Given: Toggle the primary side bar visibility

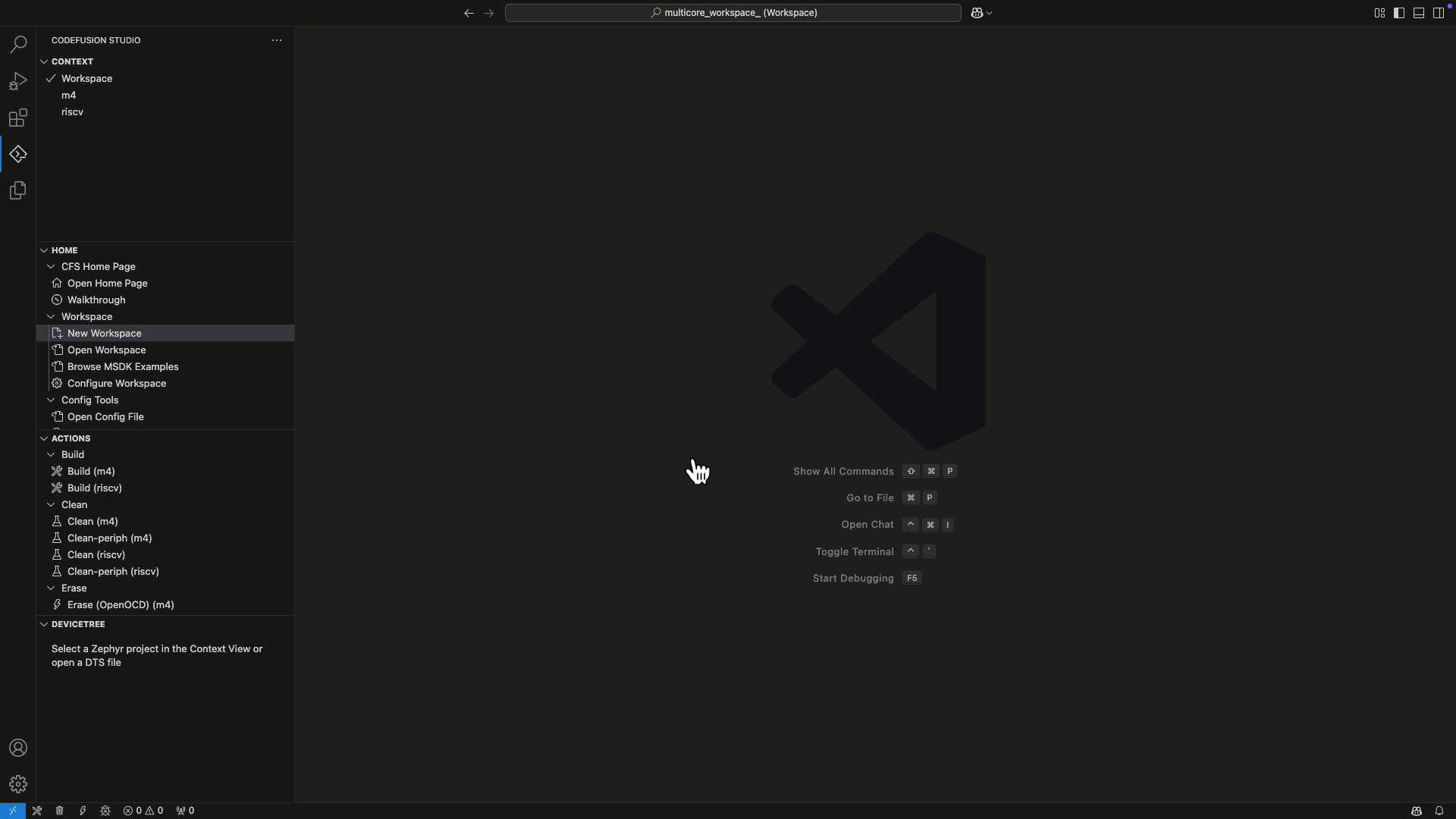Looking at the screenshot, I should (x=1399, y=13).
